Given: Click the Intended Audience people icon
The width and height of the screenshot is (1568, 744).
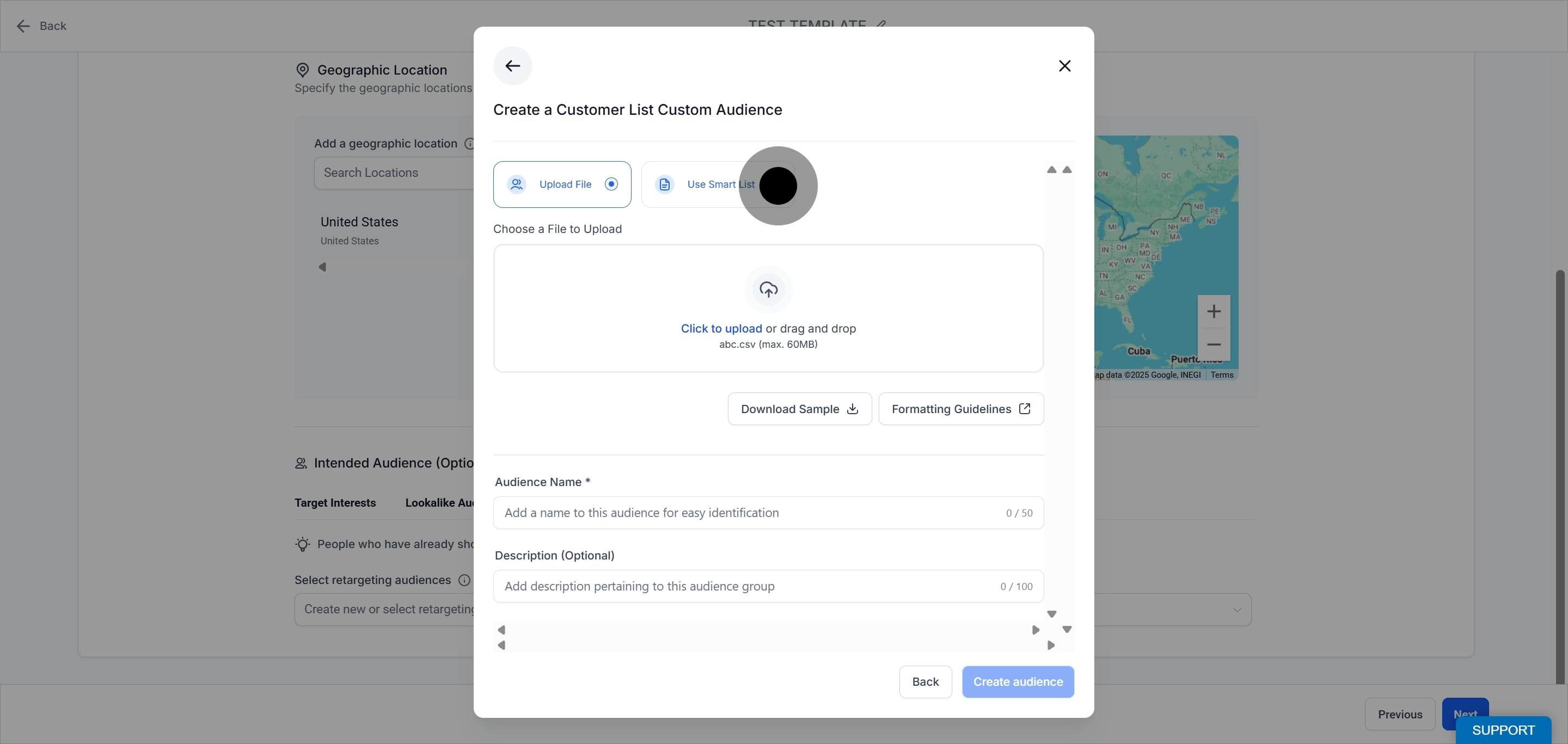Looking at the screenshot, I should (x=301, y=464).
